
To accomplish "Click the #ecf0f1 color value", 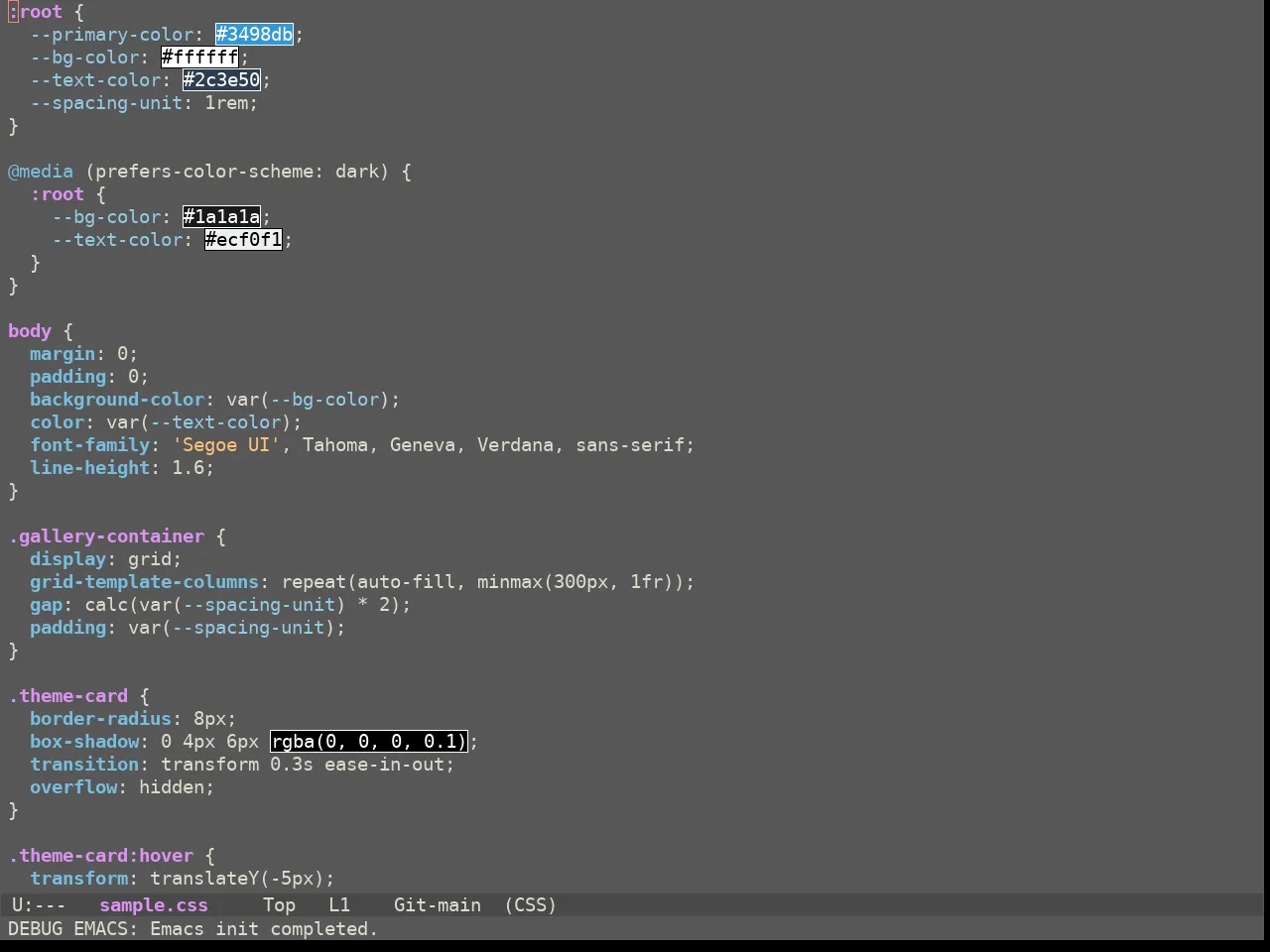I will click(244, 240).
